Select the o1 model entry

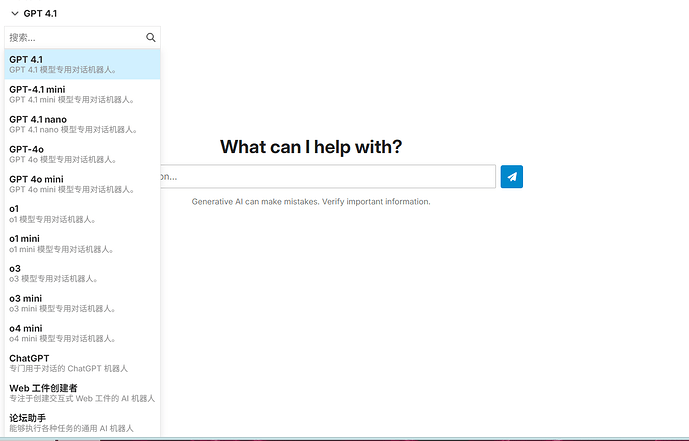coord(82,213)
